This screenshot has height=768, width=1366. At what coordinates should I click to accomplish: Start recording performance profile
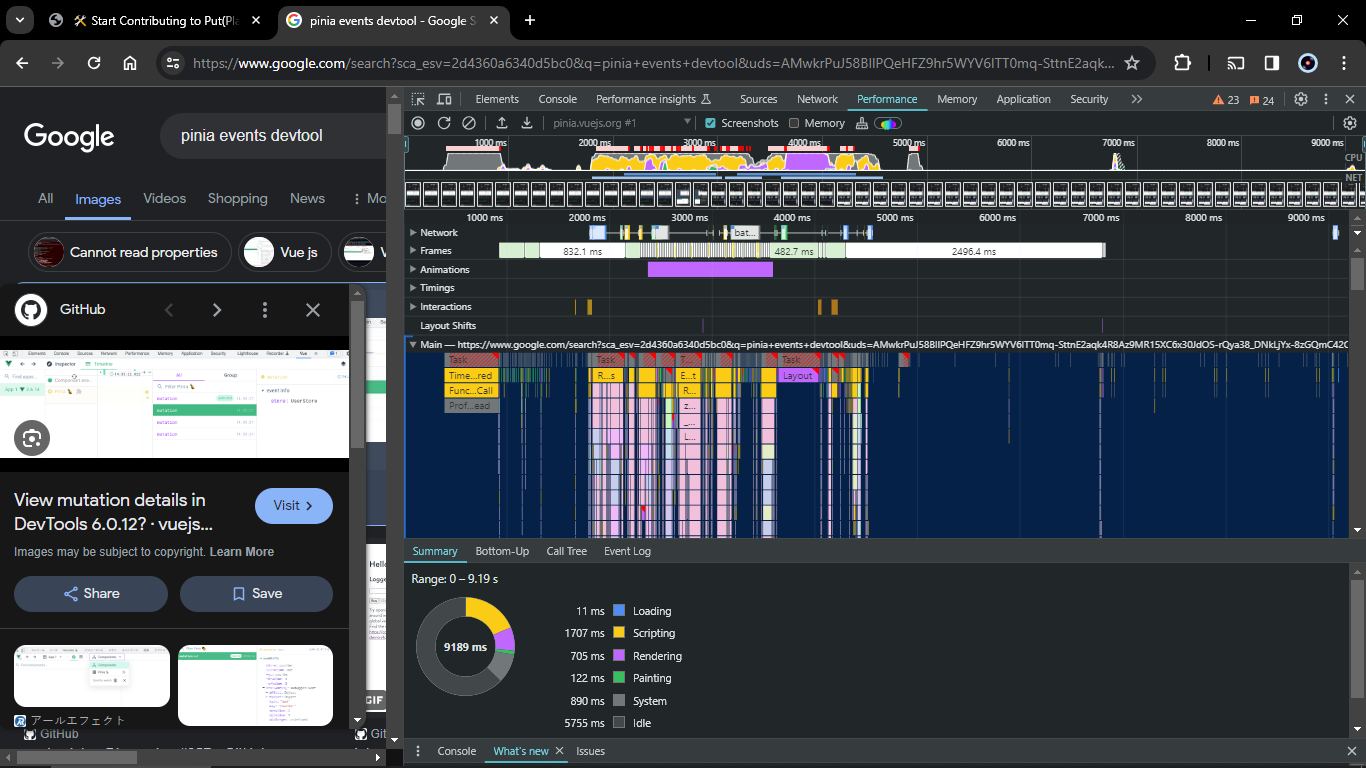418,123
